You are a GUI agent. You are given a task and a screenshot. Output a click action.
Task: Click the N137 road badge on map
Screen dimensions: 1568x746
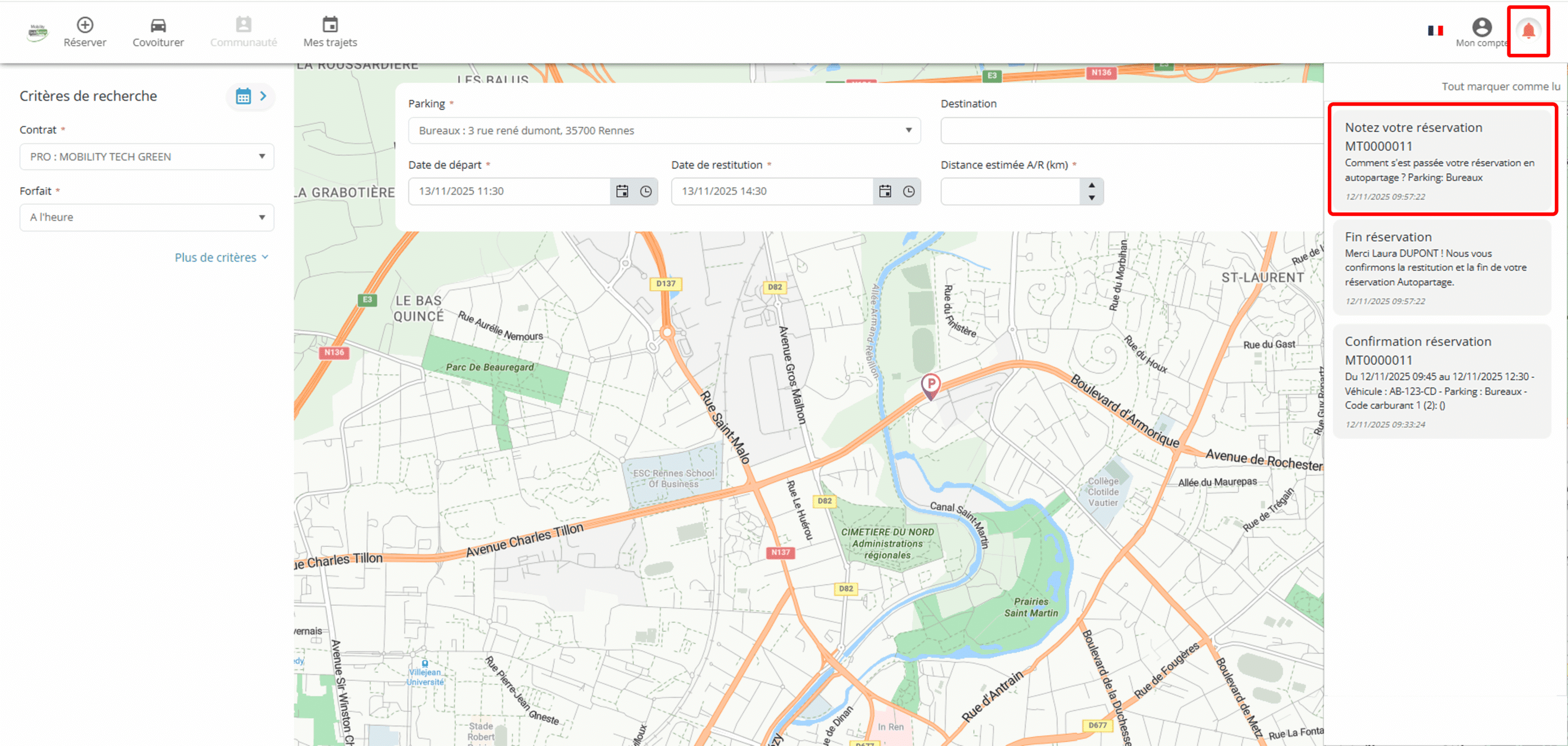[780, 552]
